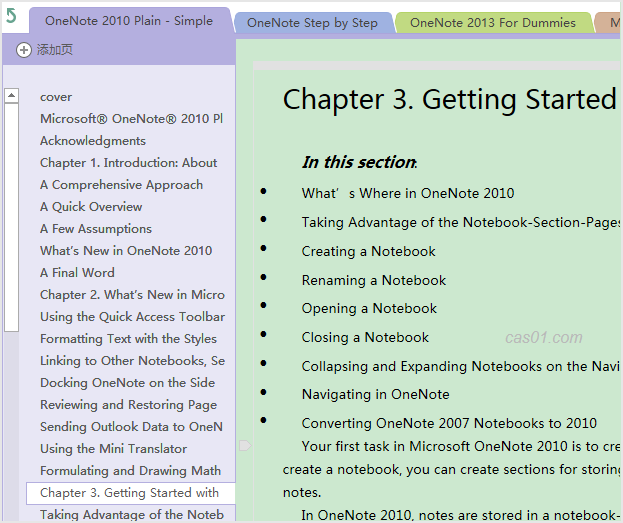This screenshot has width=623, height=523.
Task: Click the add page plus icon
Action: tap(23, 50)
